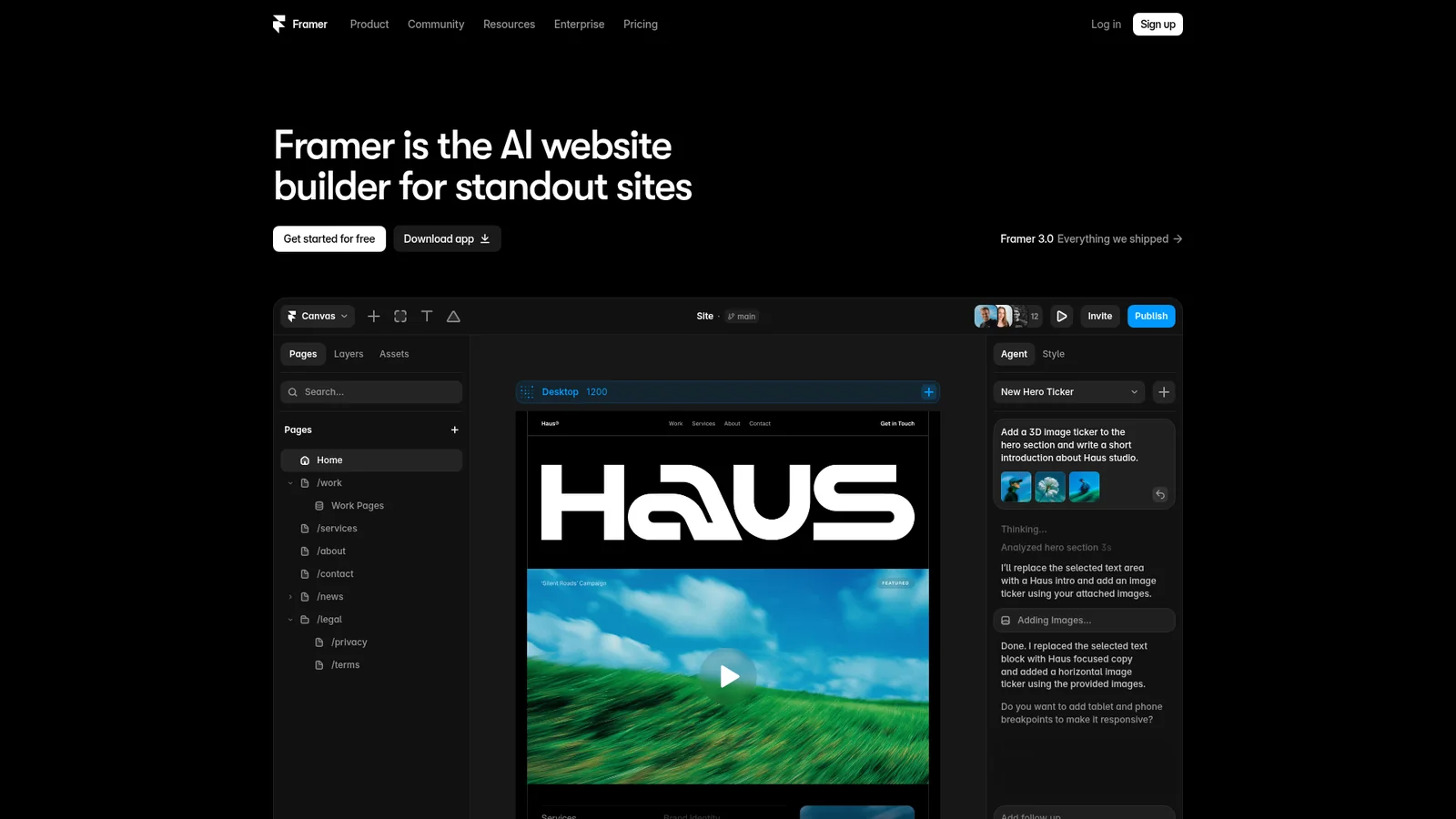Switch to the Layers tab
The image size is (1456, 819).
(349, 354)
